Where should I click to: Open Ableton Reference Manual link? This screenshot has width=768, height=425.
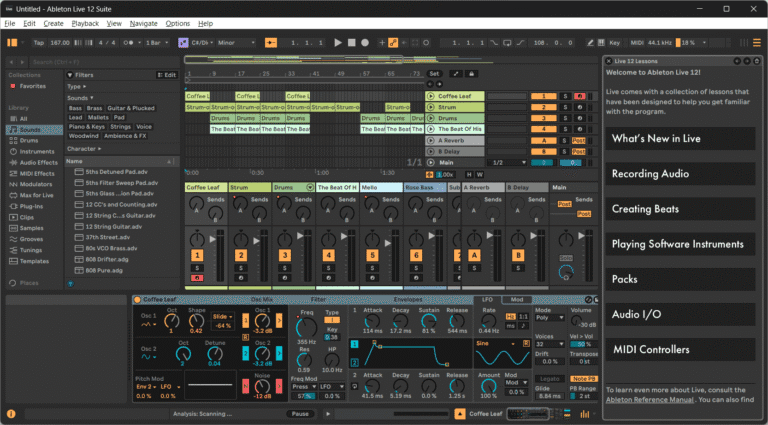click(649, 400)
